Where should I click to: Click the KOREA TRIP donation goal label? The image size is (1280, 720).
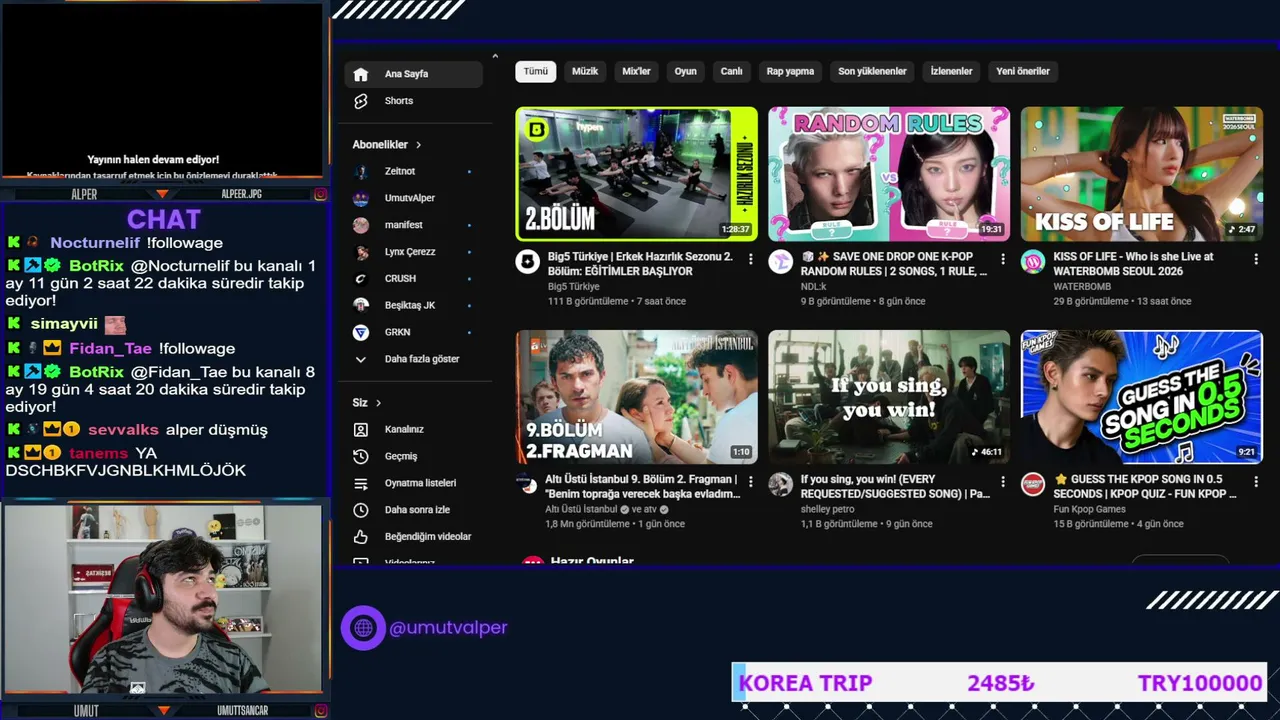click(805, 684)
